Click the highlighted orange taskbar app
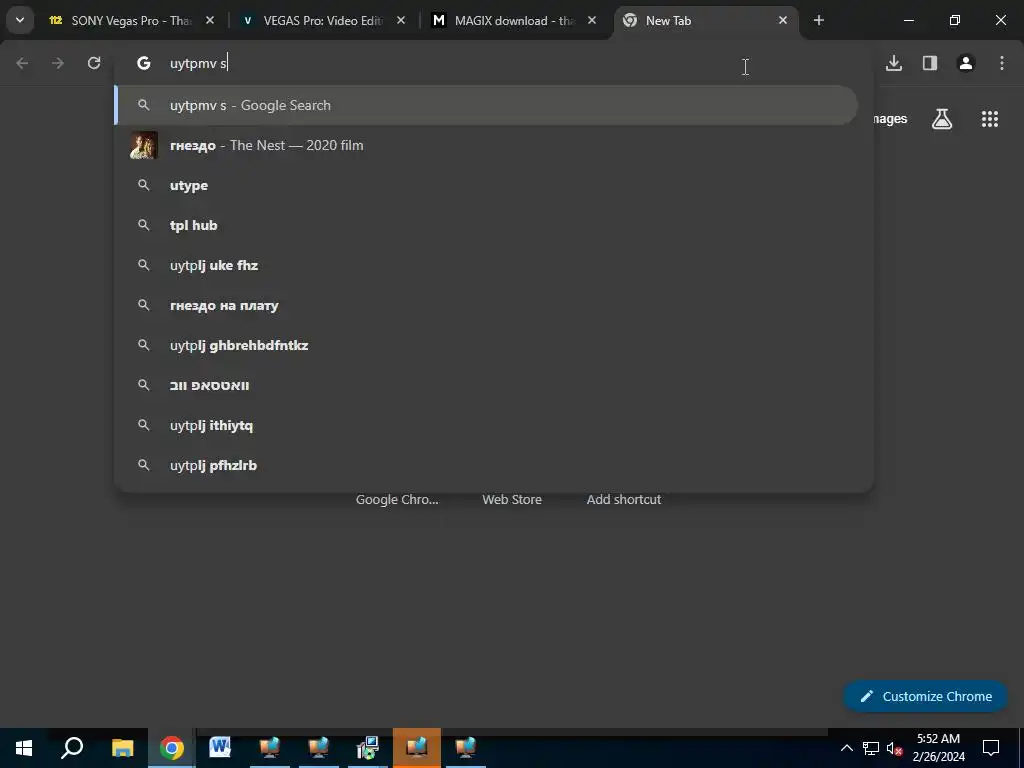 click(x=417, y=748)
